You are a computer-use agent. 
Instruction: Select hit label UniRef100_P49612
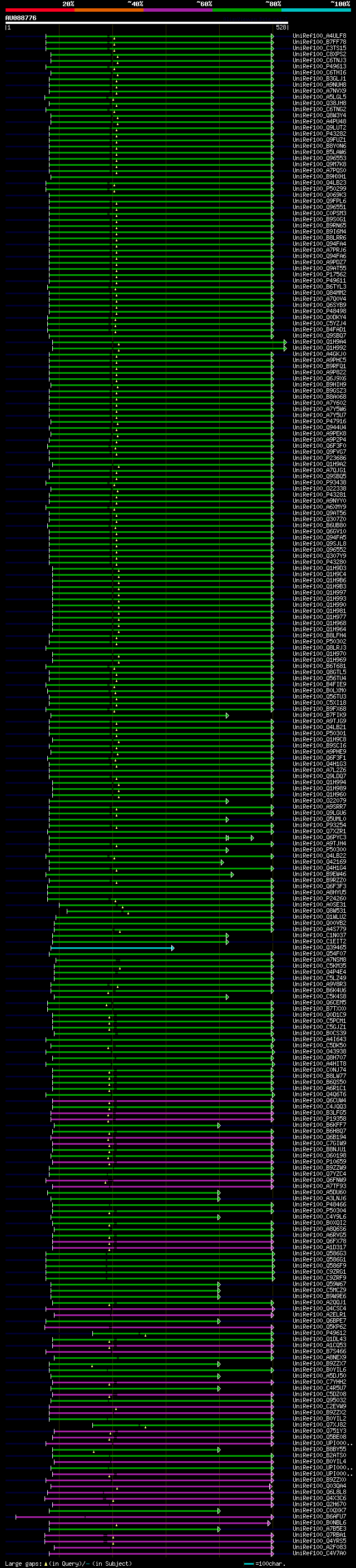coord(319,1333)
